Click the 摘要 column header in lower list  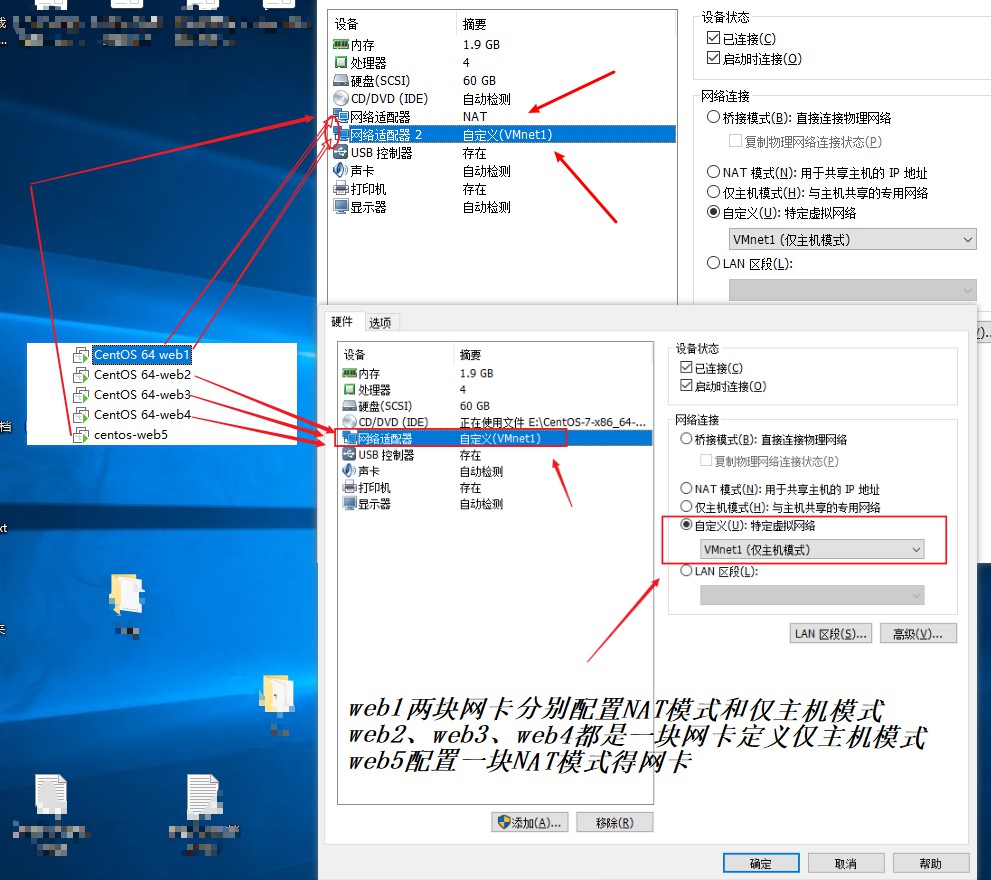tap(470, 355)
